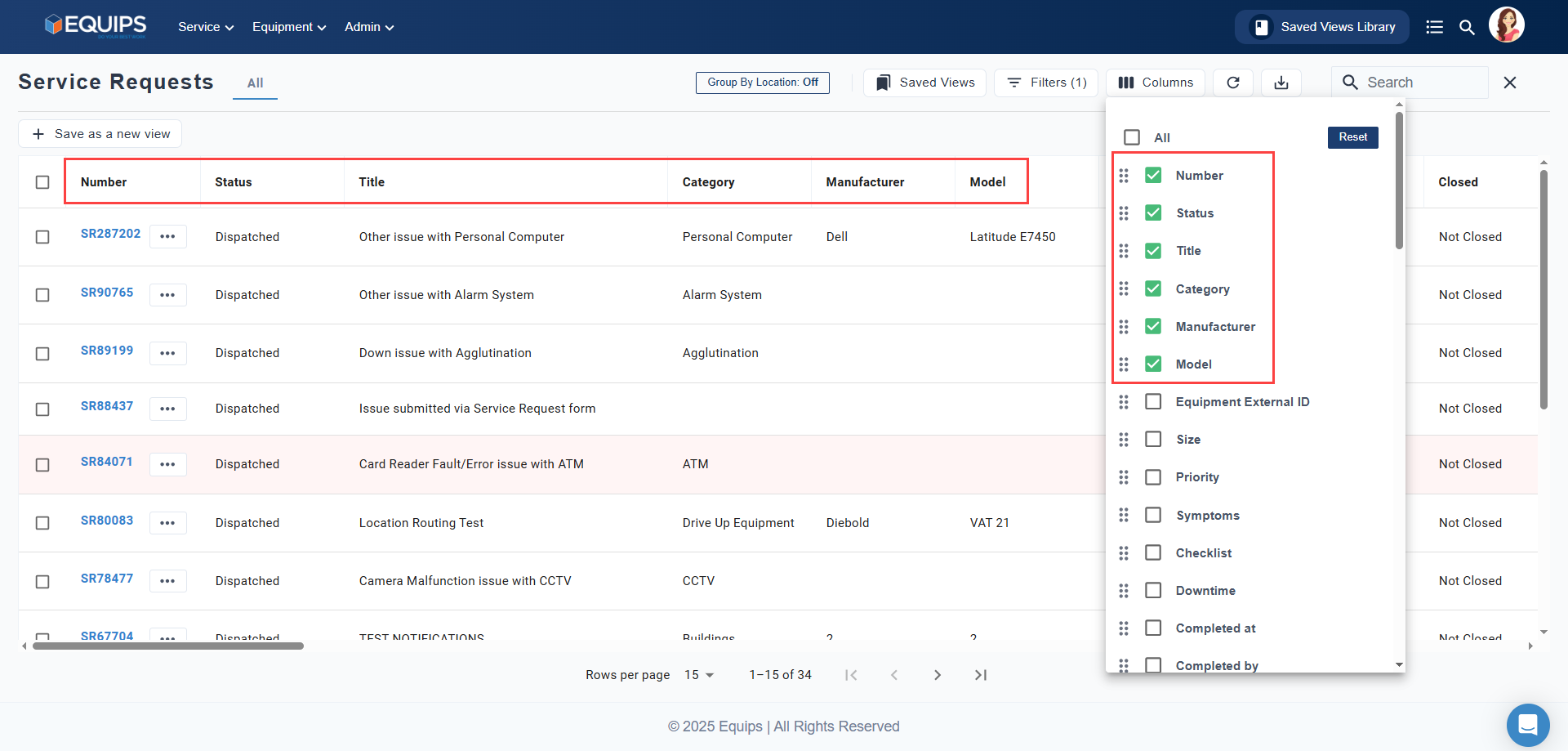Click the magnifier icon in the top navigation bar
The height and width of the screenshot is (751, 1568).
coord(1467,27)
